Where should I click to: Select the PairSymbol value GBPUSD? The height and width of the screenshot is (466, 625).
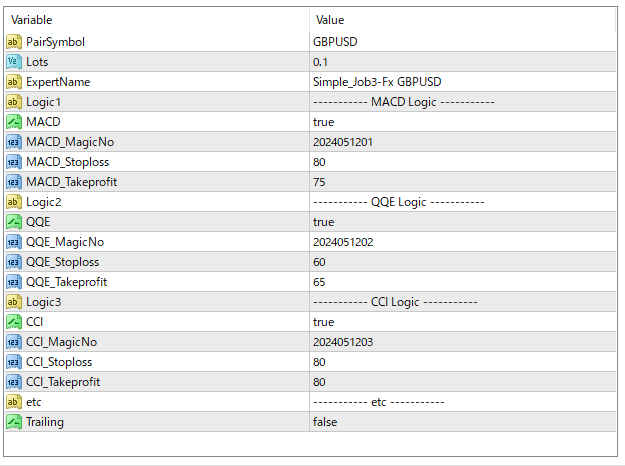click(x=335, y=42)
